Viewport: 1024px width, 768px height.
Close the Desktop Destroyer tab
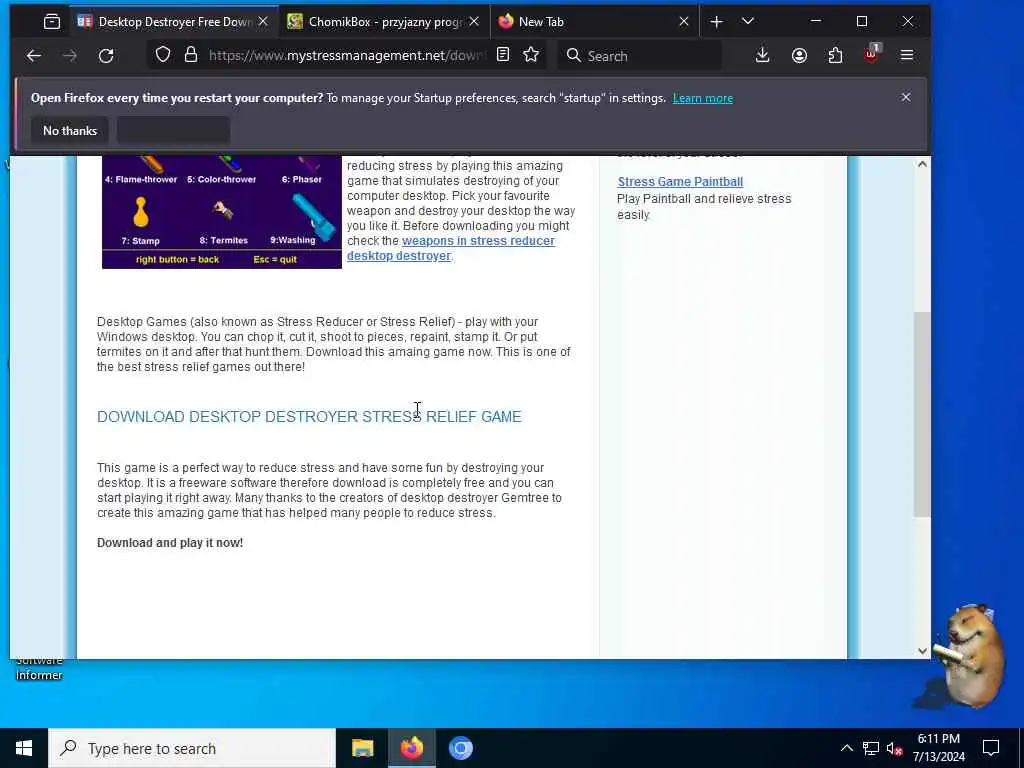(263, 22)
